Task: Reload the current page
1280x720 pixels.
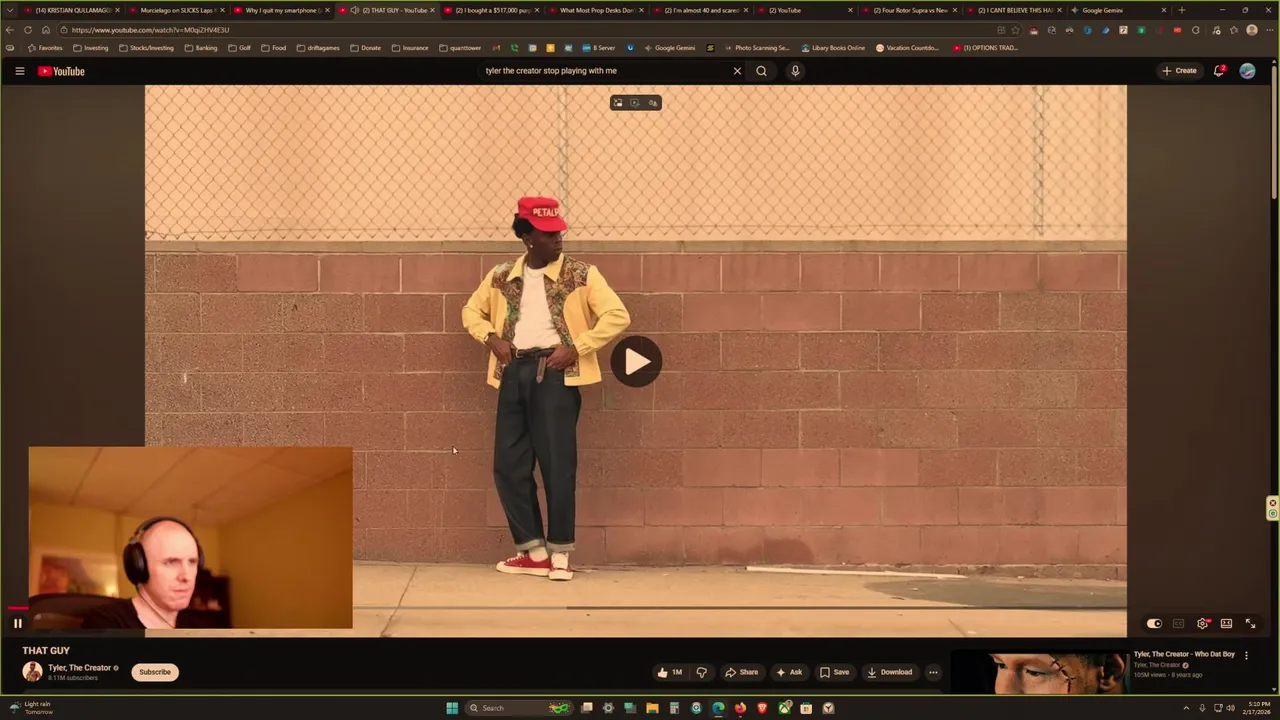Action: [28, 30]
